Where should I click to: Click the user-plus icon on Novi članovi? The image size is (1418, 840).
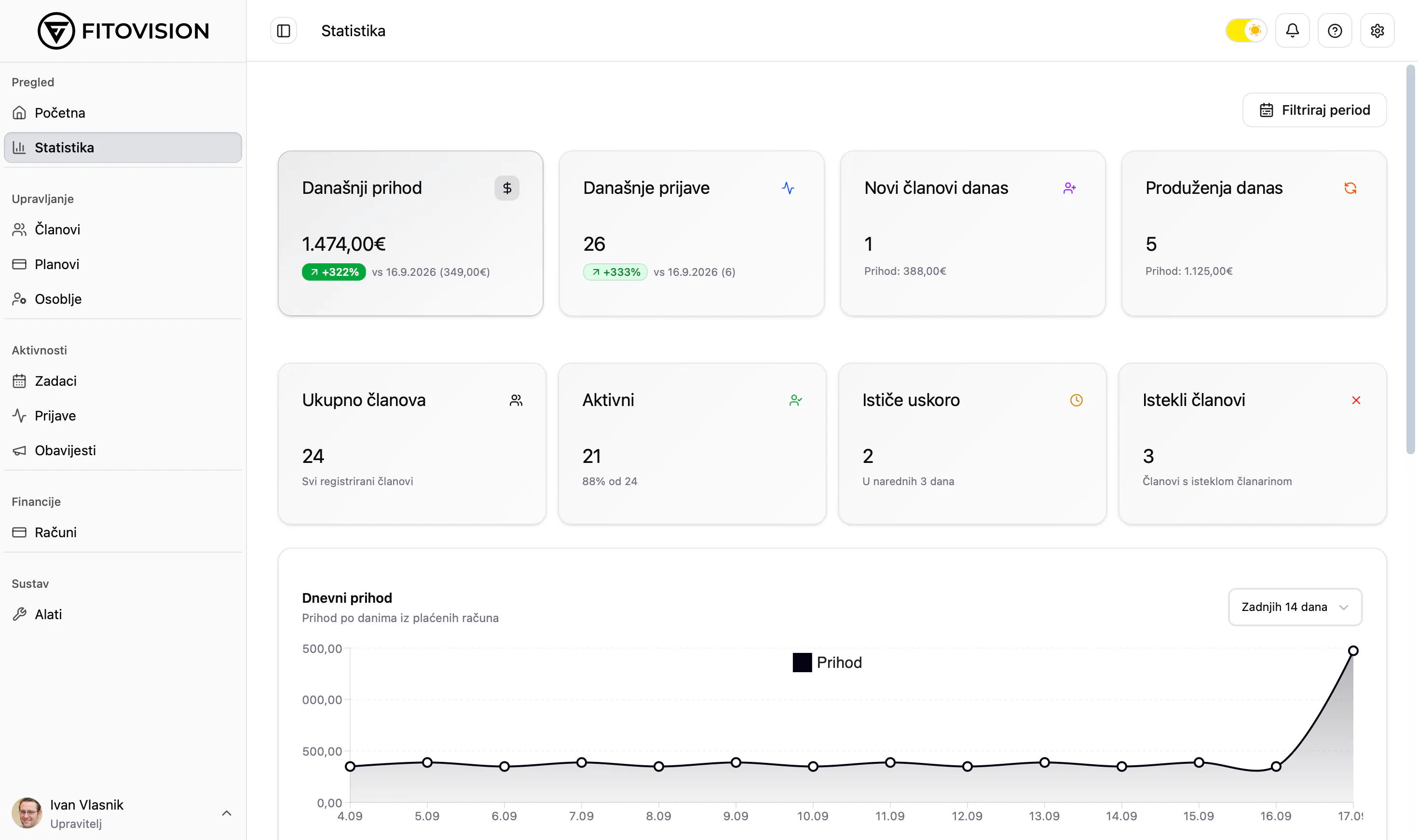(1069, 188)
